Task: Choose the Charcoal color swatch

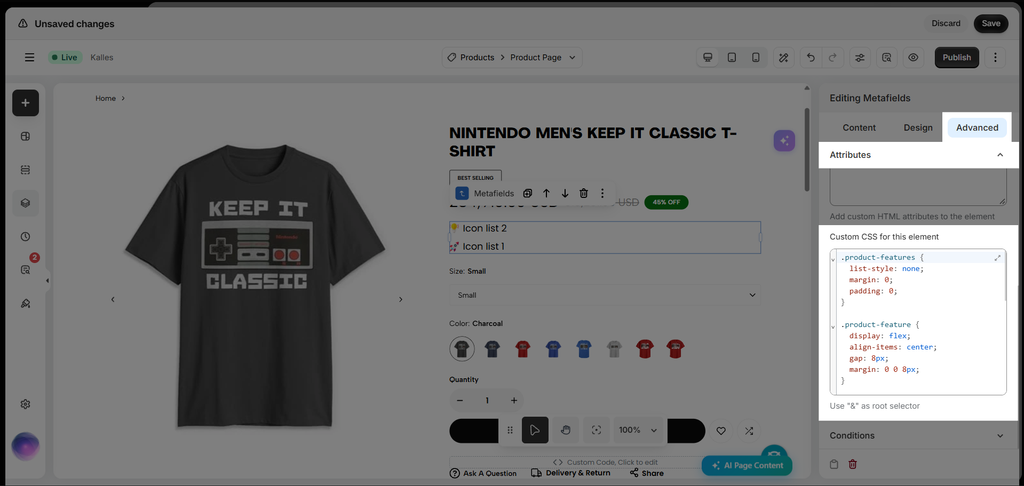Action: tap(462, 348)
